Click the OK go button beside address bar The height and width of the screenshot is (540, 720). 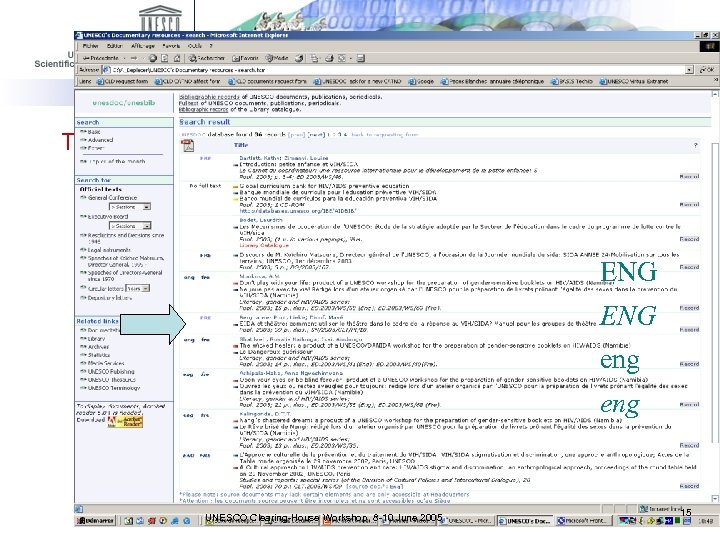[707, 70]
